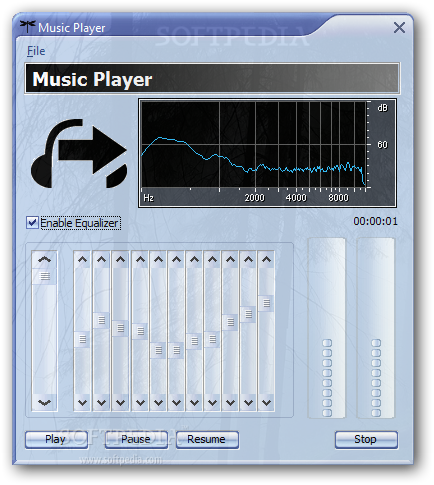Click the eleventh equalizer band slider thumb

point(266,303)
